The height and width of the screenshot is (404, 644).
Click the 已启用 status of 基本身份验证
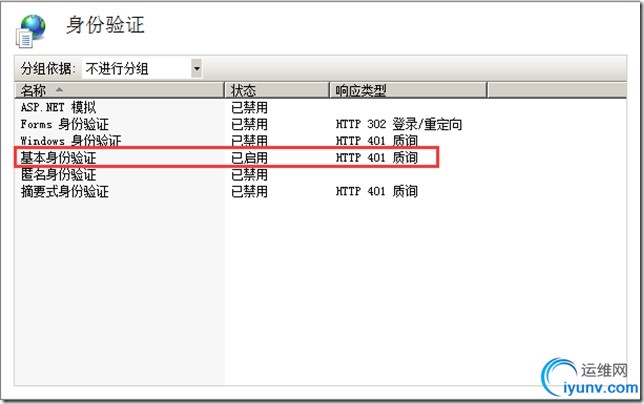pyautogui.click(x=249, y=158)
